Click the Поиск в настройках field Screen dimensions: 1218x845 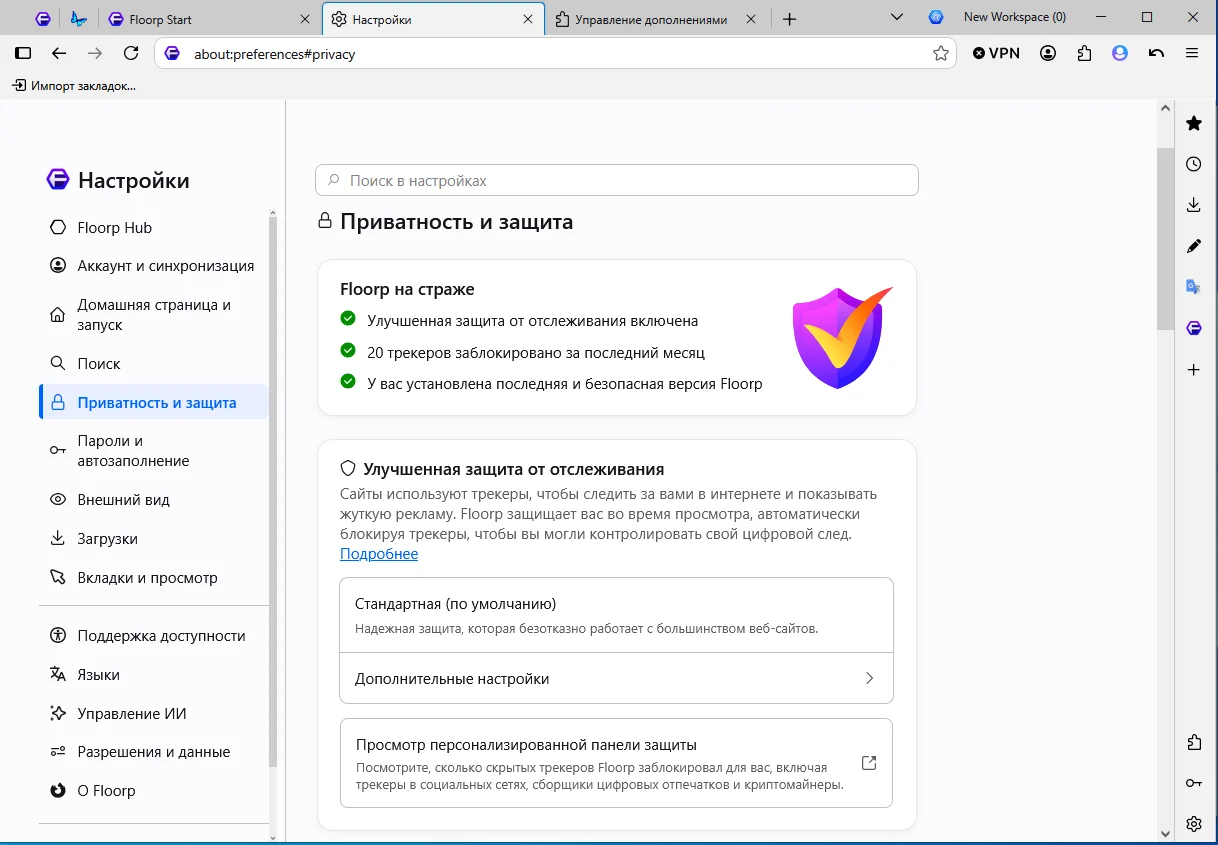(x=617, y=181)
